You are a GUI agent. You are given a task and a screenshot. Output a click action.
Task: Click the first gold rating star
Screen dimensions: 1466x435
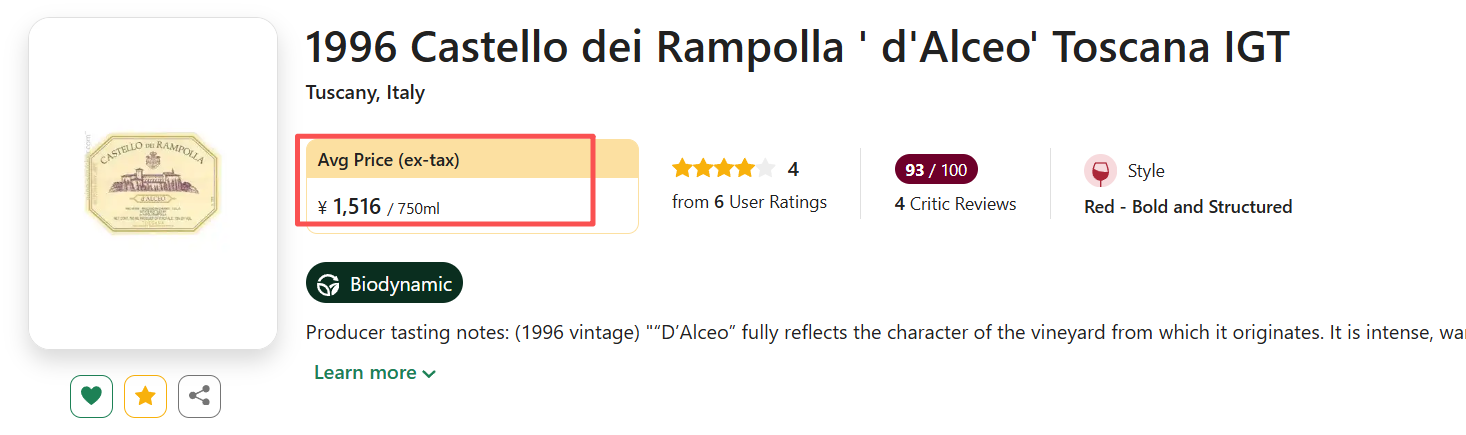coord(682,169)
